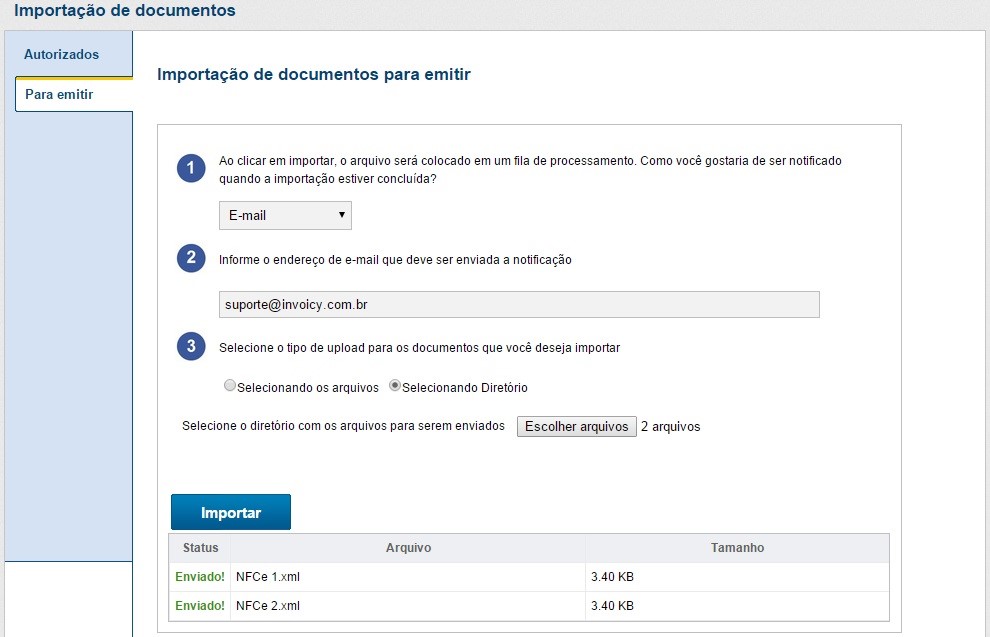Click the Arquivo column header
The image size is (990, 637).
point(408,548)
